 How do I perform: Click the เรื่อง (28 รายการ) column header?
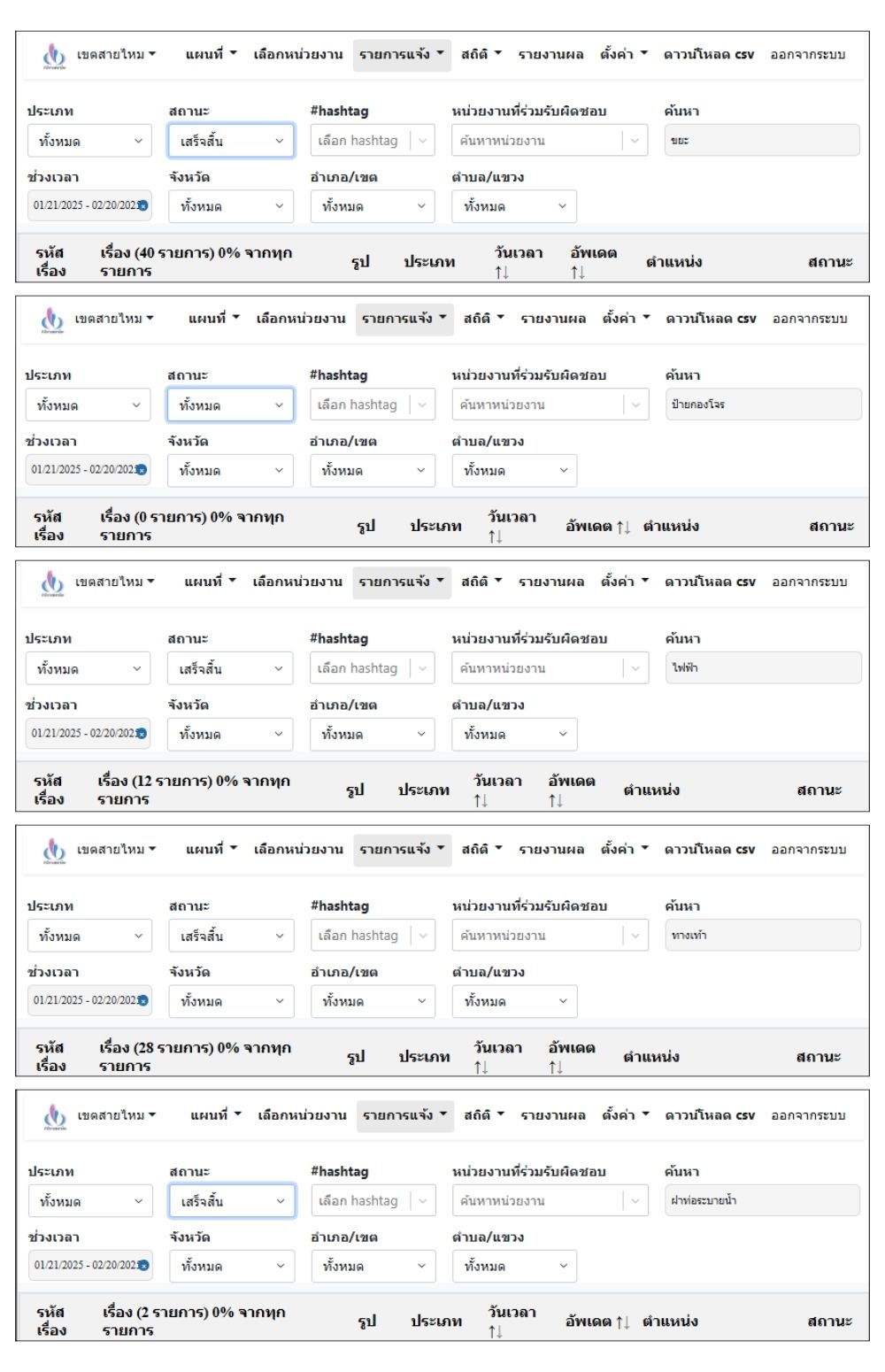tap(196, 1057)
